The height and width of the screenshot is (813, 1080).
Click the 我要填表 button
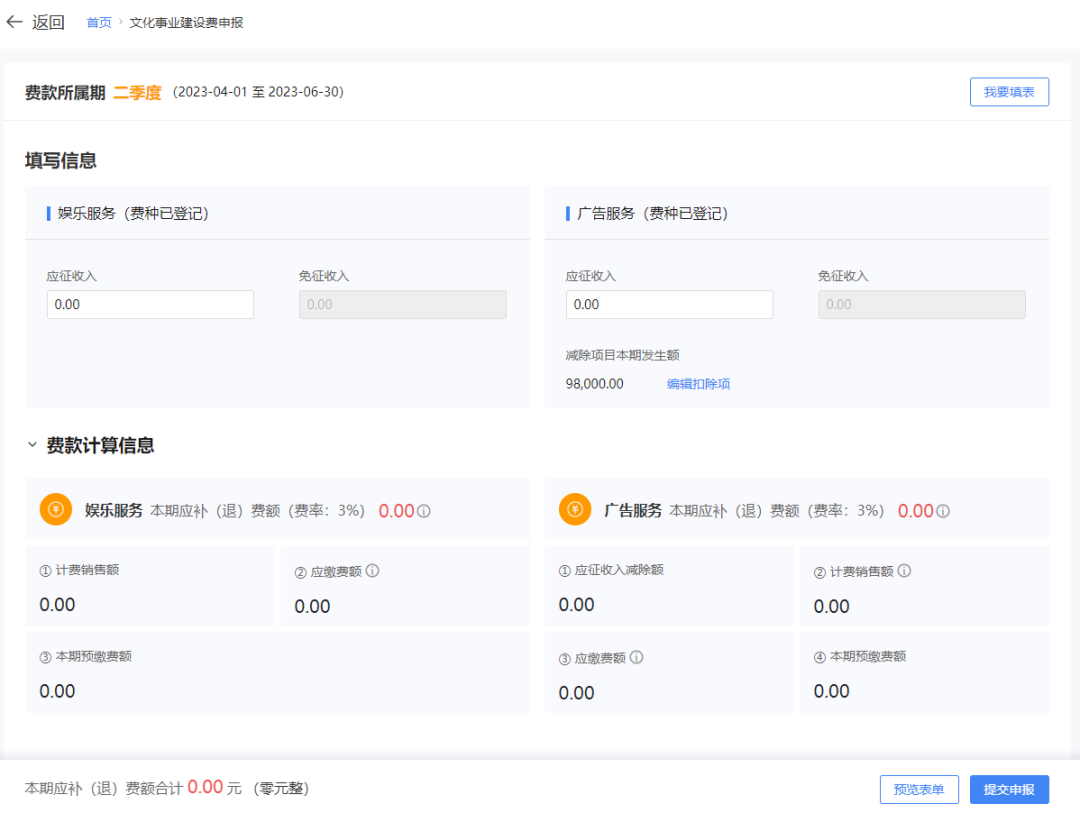click(1009, 91)
